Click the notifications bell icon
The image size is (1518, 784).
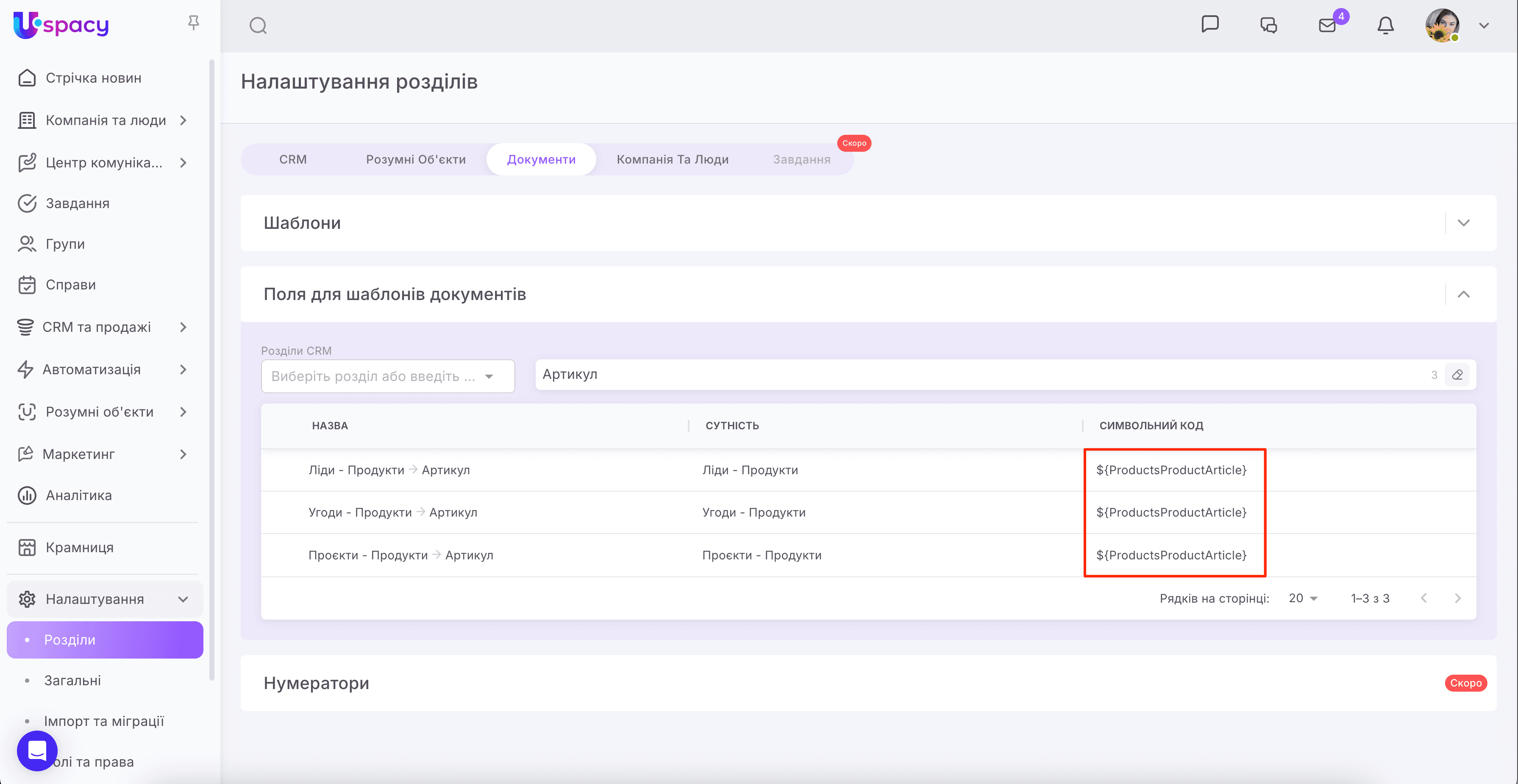(x=1385, y=25)
